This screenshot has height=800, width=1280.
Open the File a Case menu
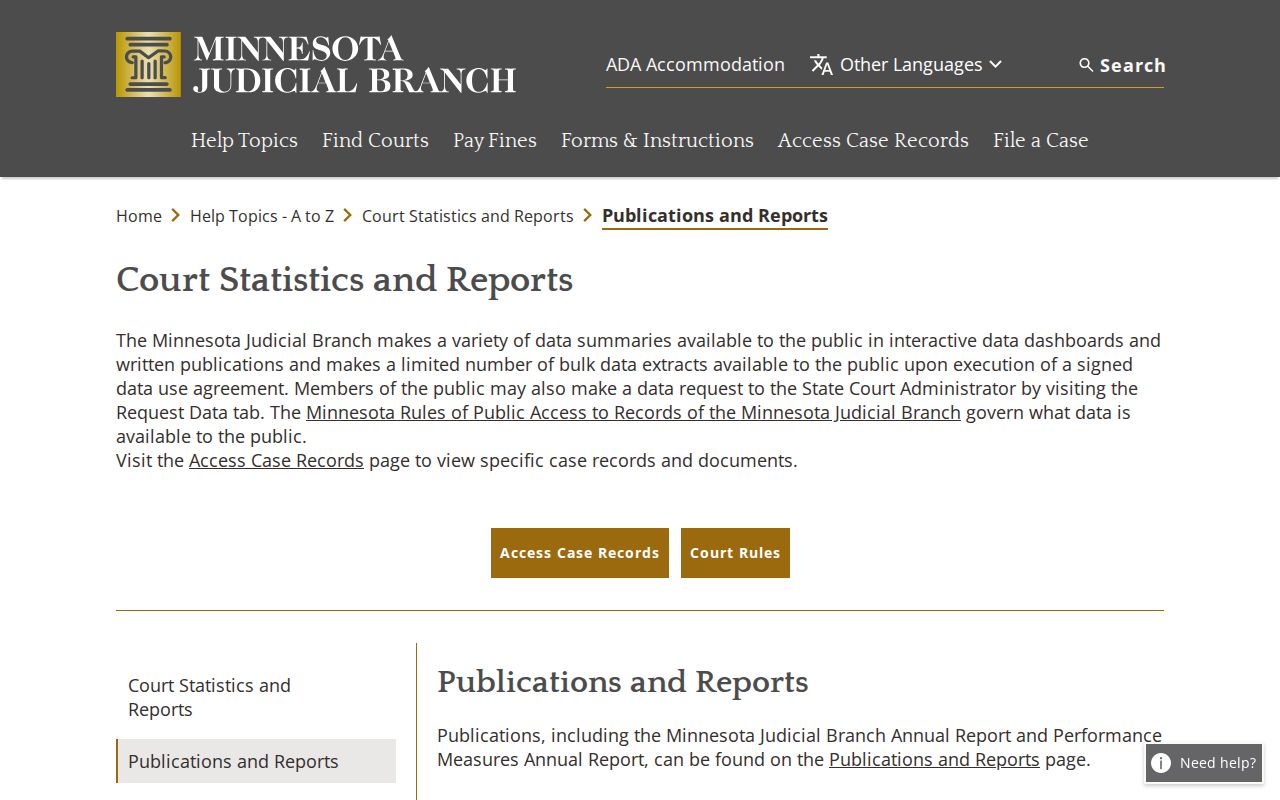pyautogui.click(x=1040, y=140)
